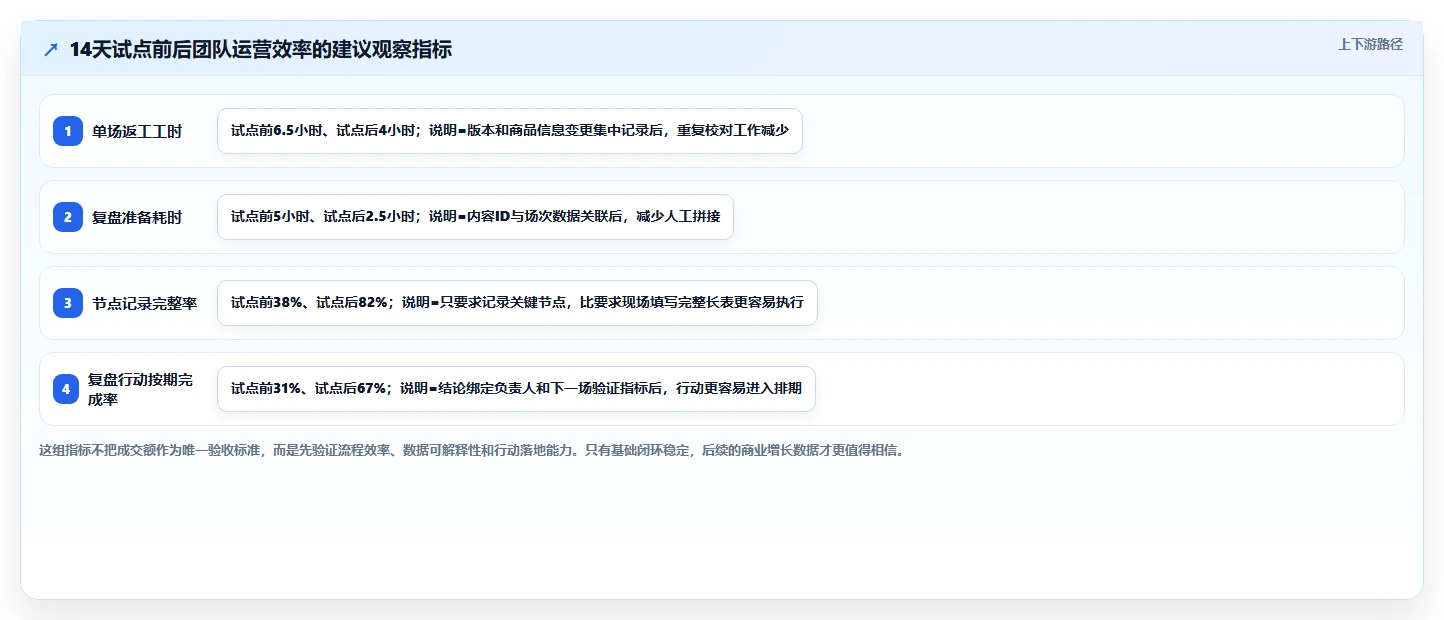
Task: Click the 上下游路径 label in the header
Action: coord(1370,44)
